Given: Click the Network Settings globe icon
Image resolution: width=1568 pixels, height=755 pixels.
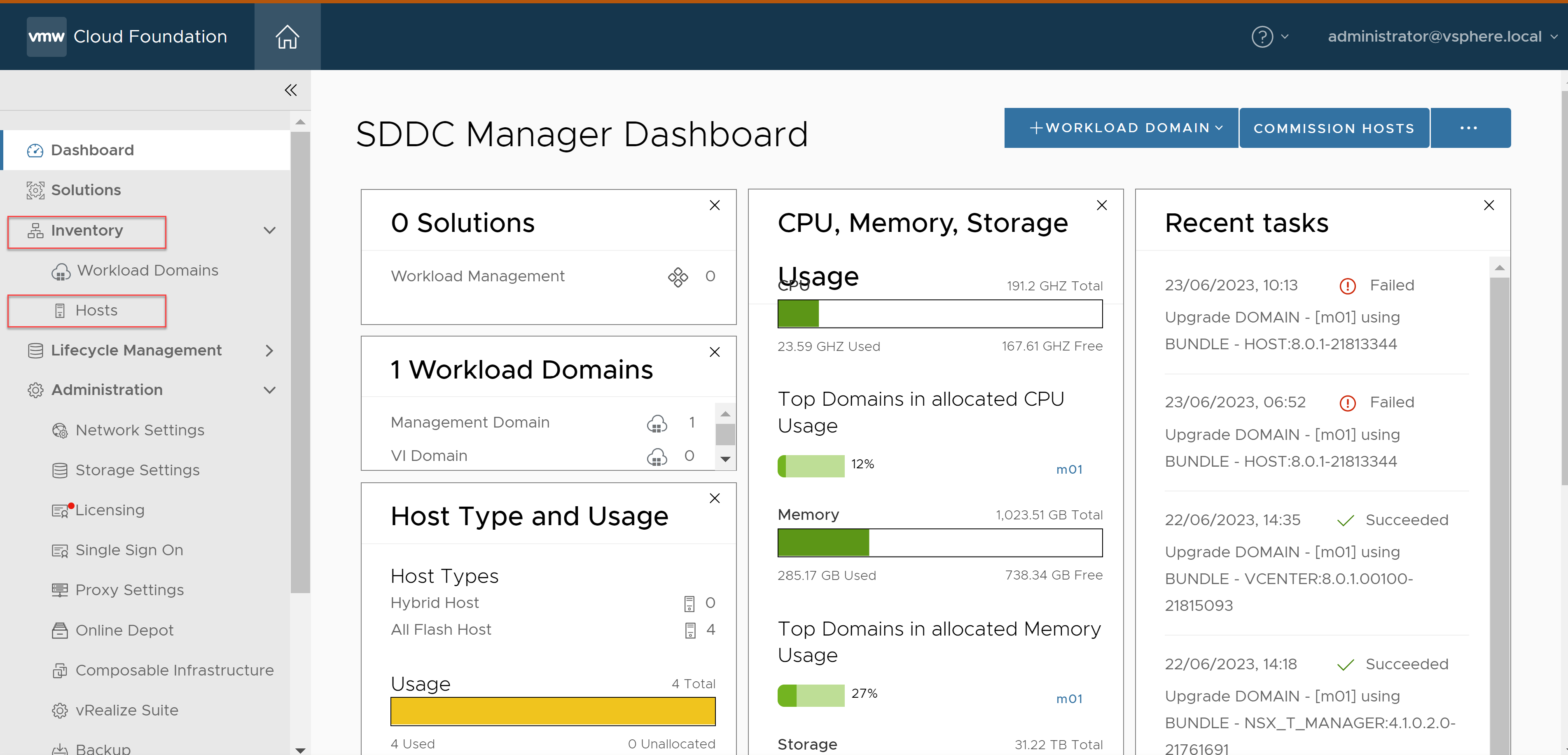Looking at the screenshot, I should (x=60, y=430).
